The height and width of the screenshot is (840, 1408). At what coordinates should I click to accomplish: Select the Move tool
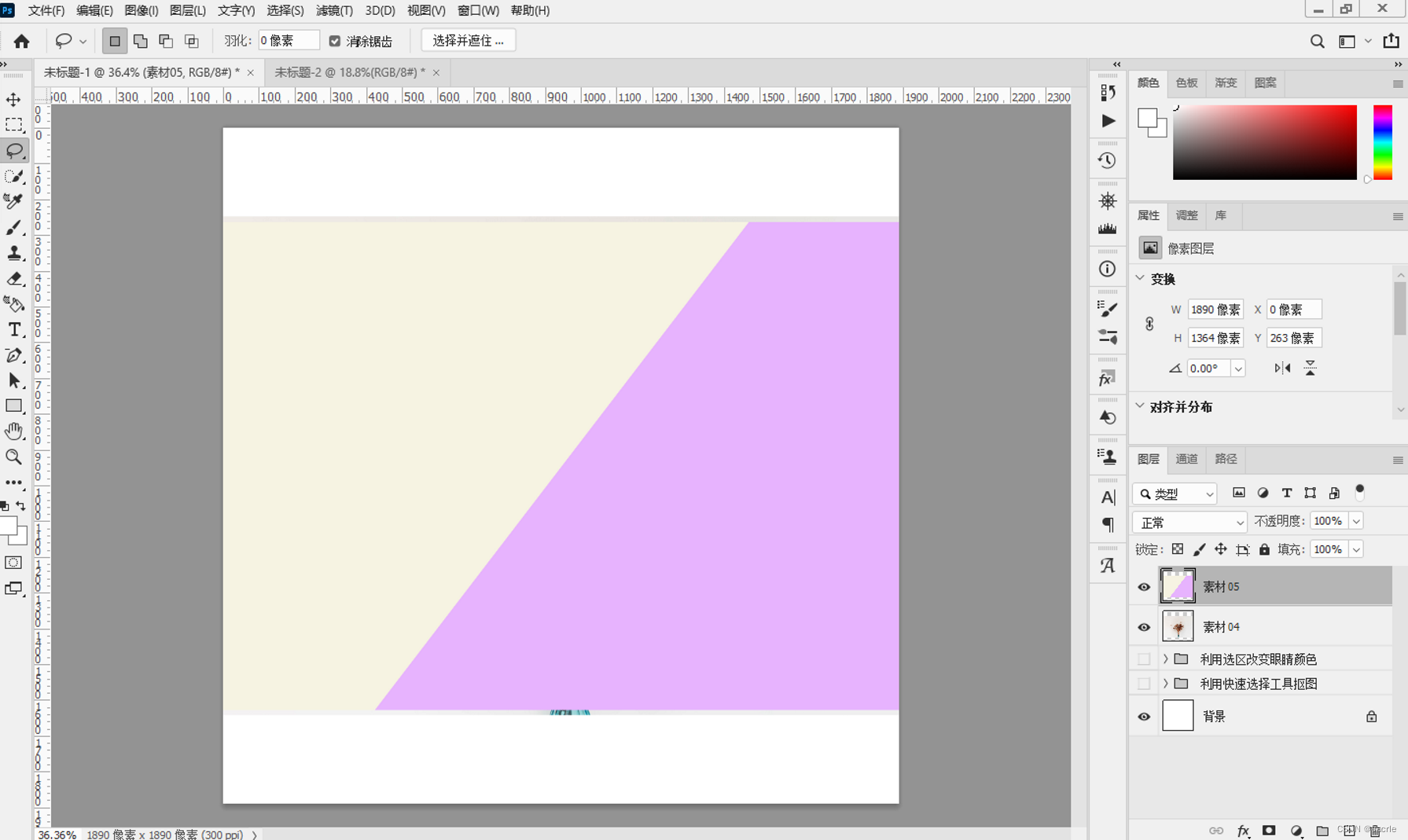point(13,100)
